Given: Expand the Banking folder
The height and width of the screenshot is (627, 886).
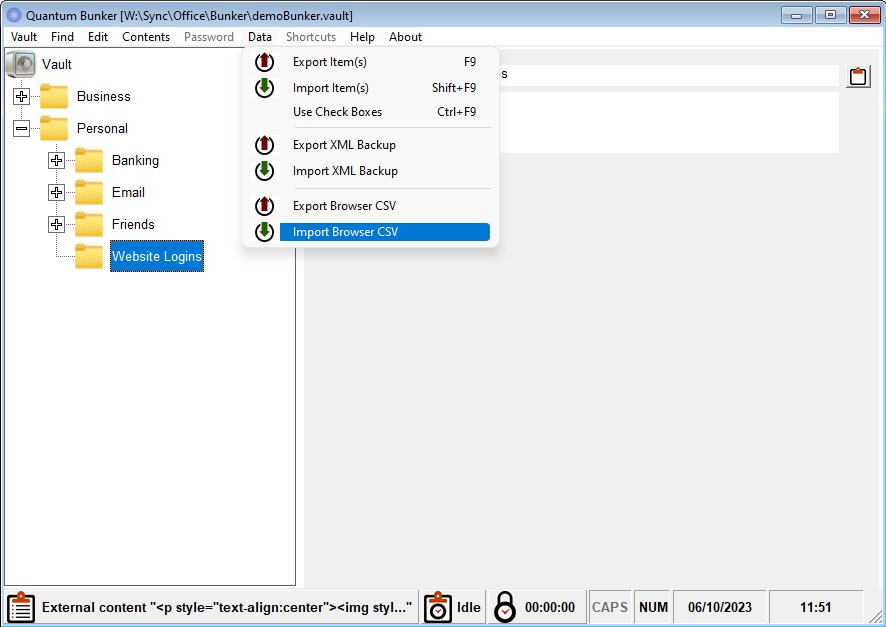Looking at the screenshot, I should pos(55,160).
